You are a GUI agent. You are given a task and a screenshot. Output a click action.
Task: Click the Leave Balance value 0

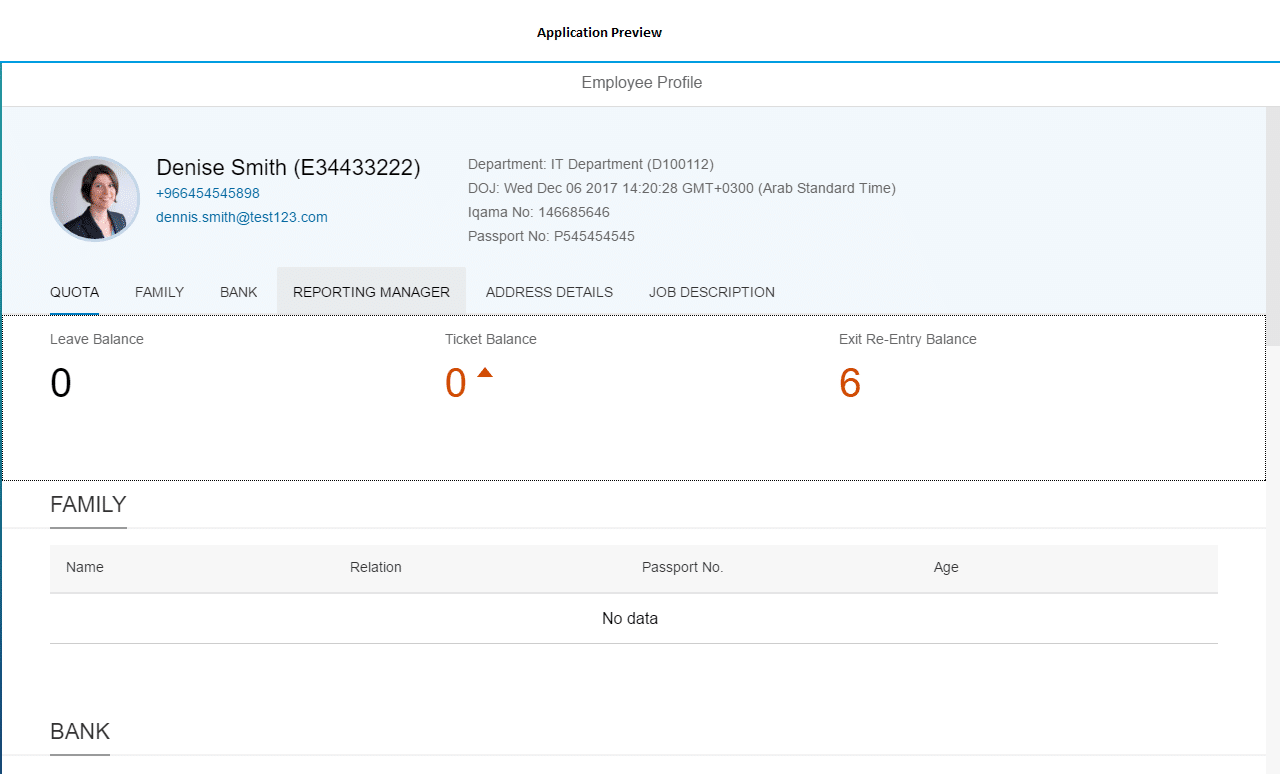[61, 384]
